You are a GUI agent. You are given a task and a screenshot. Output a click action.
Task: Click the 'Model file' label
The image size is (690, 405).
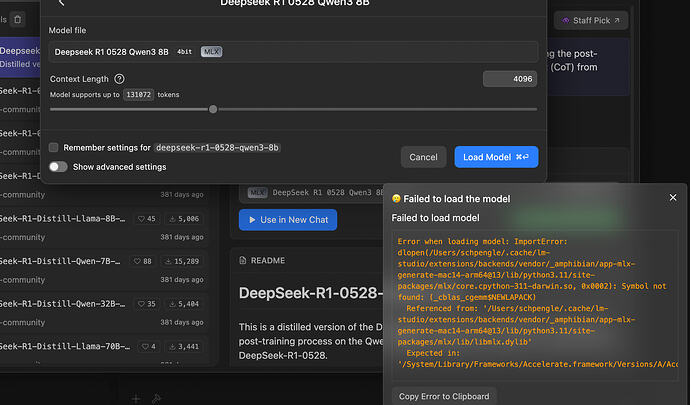[x=67, y=30]
